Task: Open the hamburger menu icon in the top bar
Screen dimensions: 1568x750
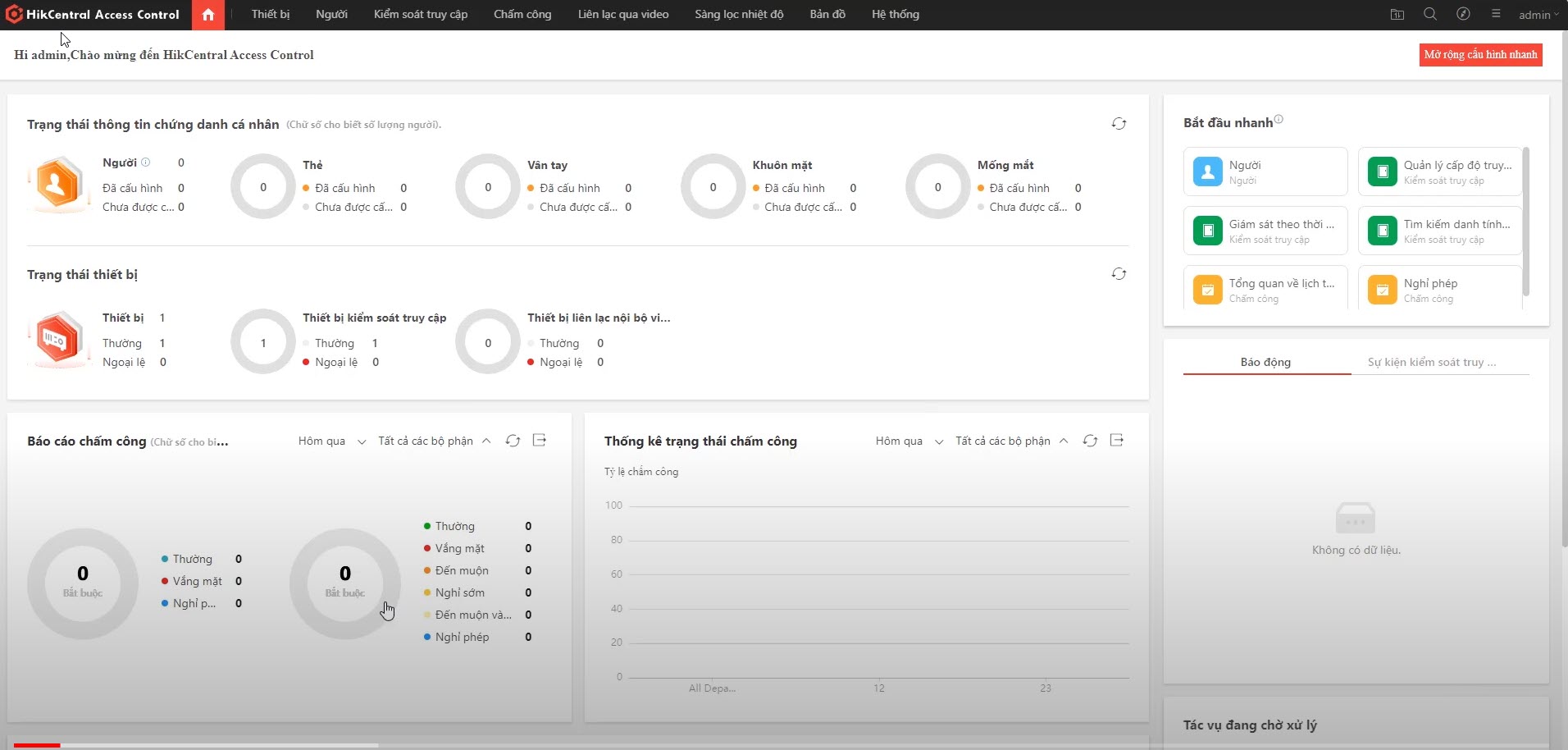Action: click(x=1496, y=14)
